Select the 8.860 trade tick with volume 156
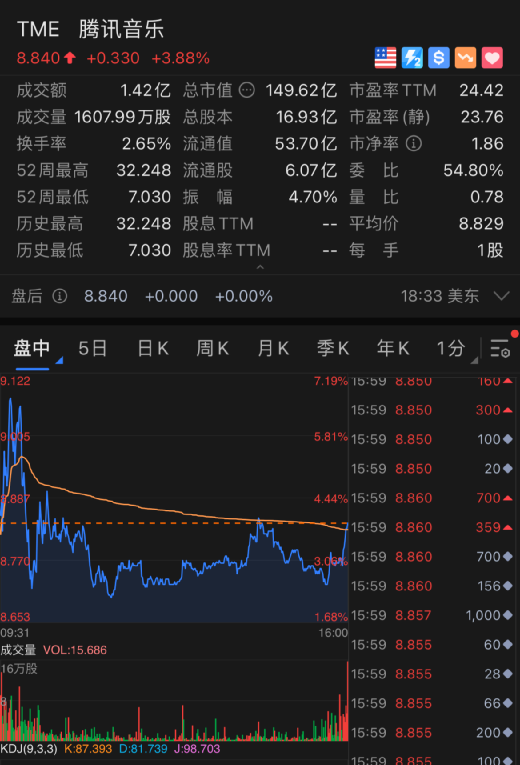 click(x=432, y=586)
